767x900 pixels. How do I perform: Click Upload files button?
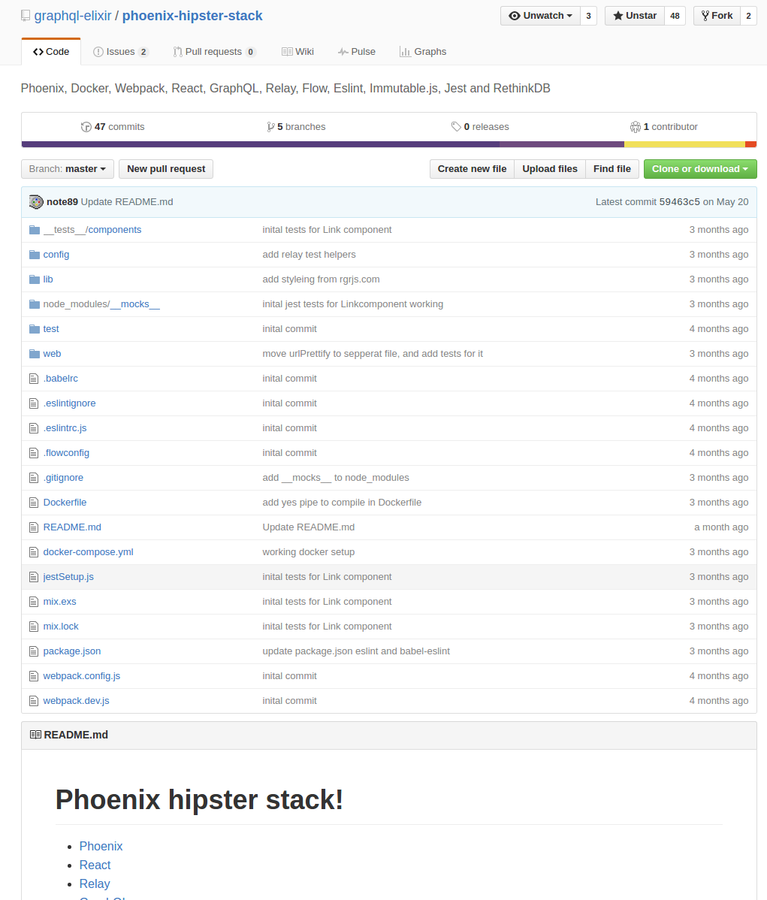pos(550,169)
